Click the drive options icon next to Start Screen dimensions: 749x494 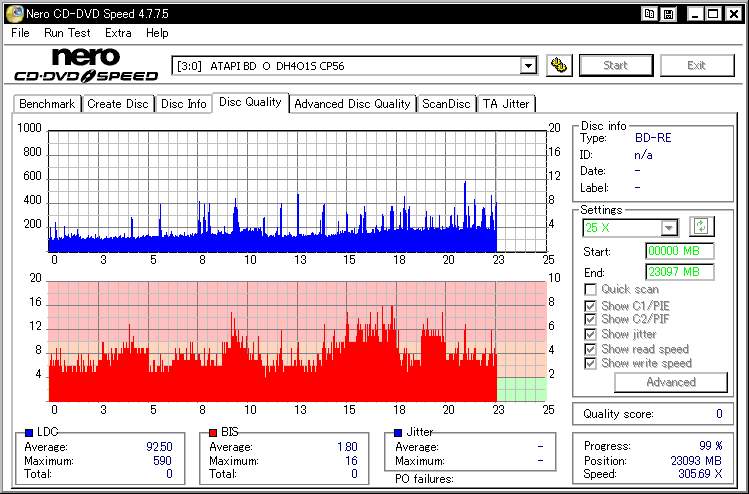click(559, 65)
